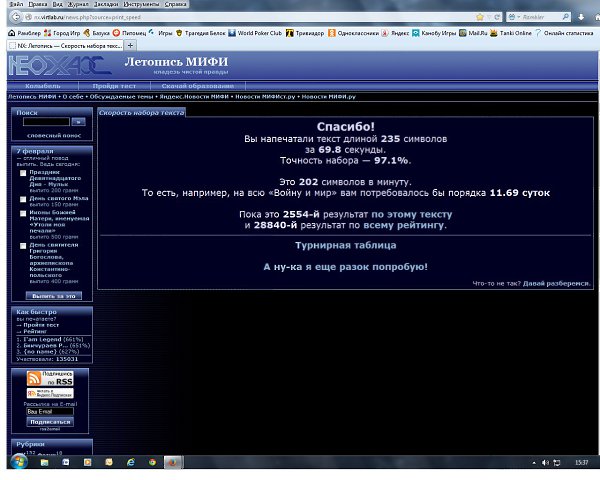Select the Иконы Божией Матери checkbox
Image resolution: width=600 pixels, height=480 pixels.
click(22, 213)
